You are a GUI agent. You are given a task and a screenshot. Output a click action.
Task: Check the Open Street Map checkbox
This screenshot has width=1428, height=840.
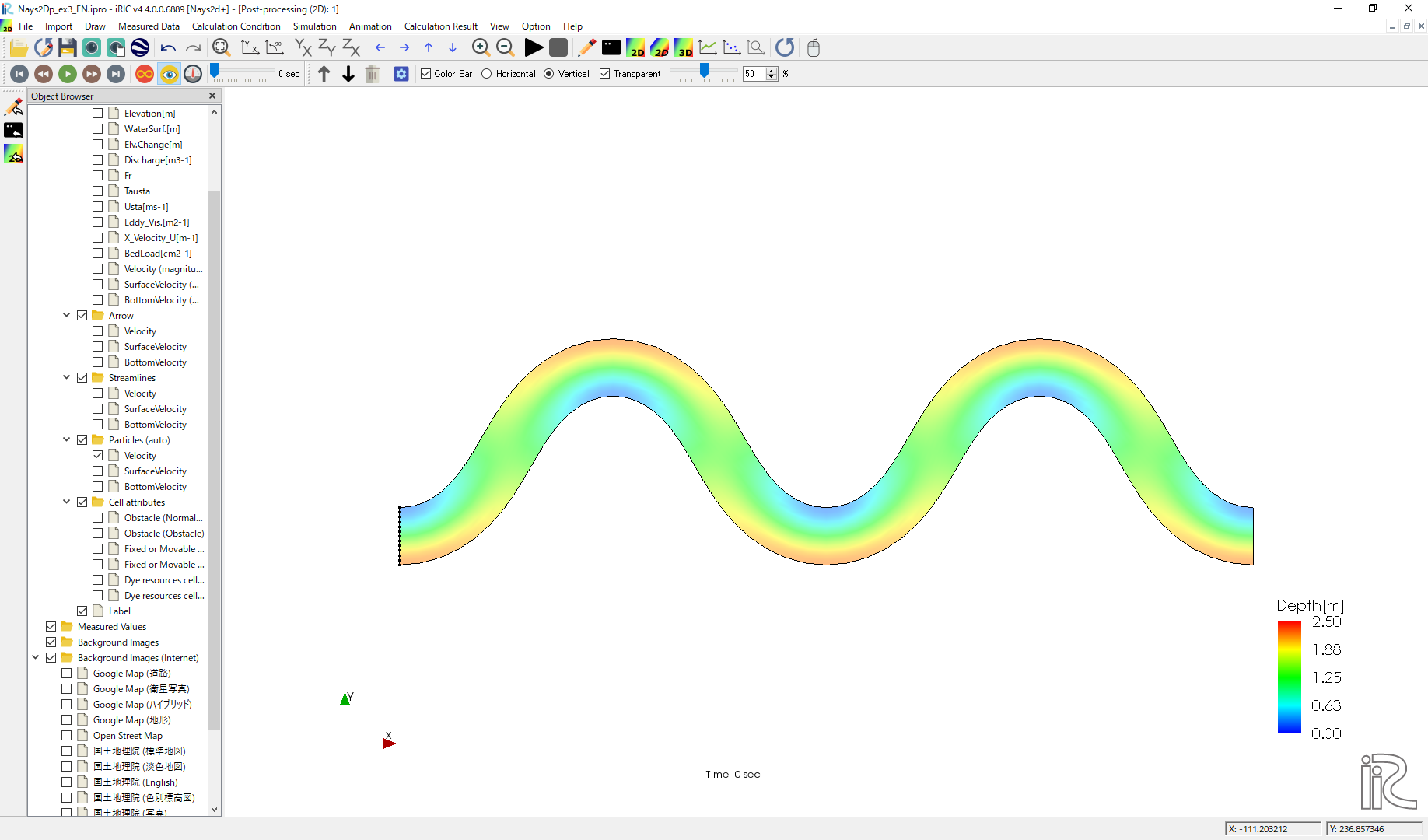(67, 736)
